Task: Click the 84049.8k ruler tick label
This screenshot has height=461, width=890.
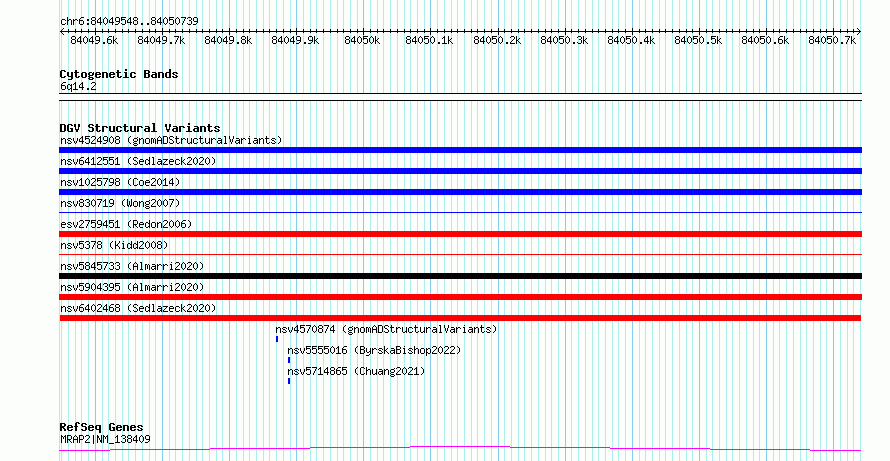Action: click(228, 40)
